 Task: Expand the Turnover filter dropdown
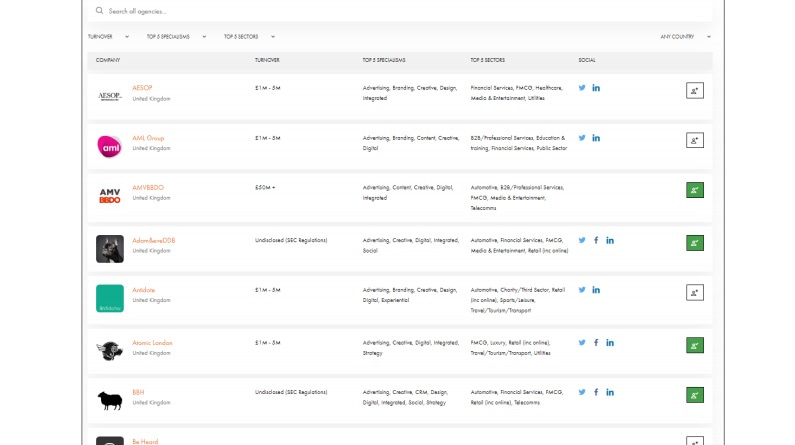click(108, 36)
